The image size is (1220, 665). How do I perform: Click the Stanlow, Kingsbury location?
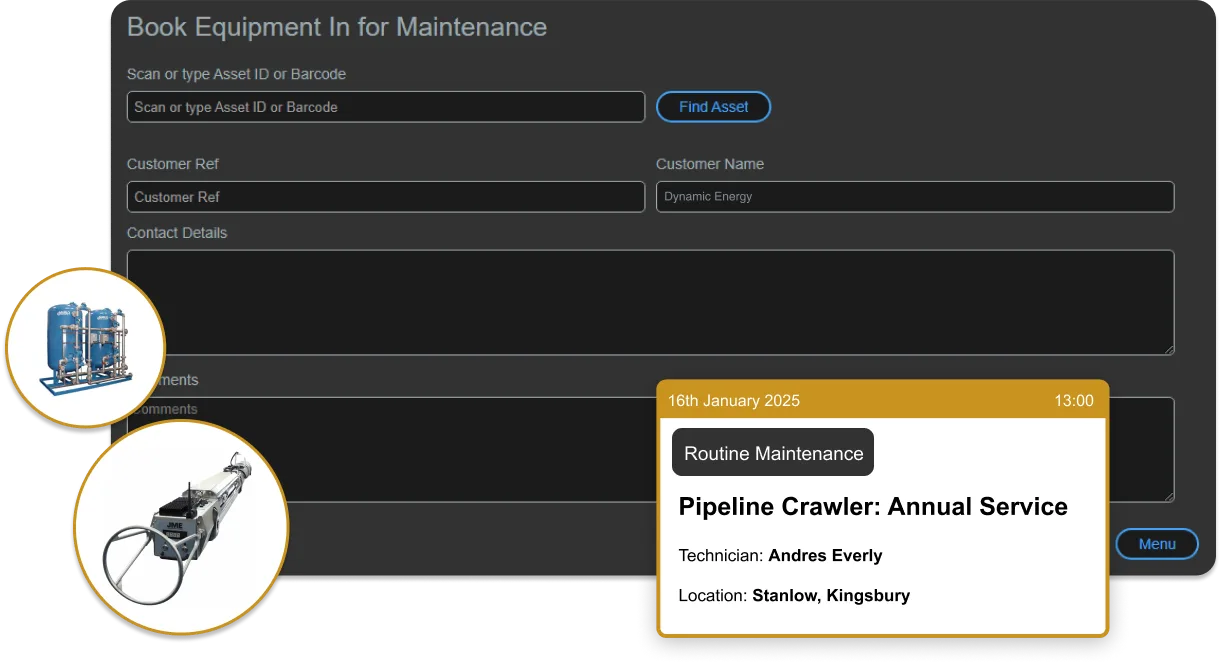click(830, 596)
